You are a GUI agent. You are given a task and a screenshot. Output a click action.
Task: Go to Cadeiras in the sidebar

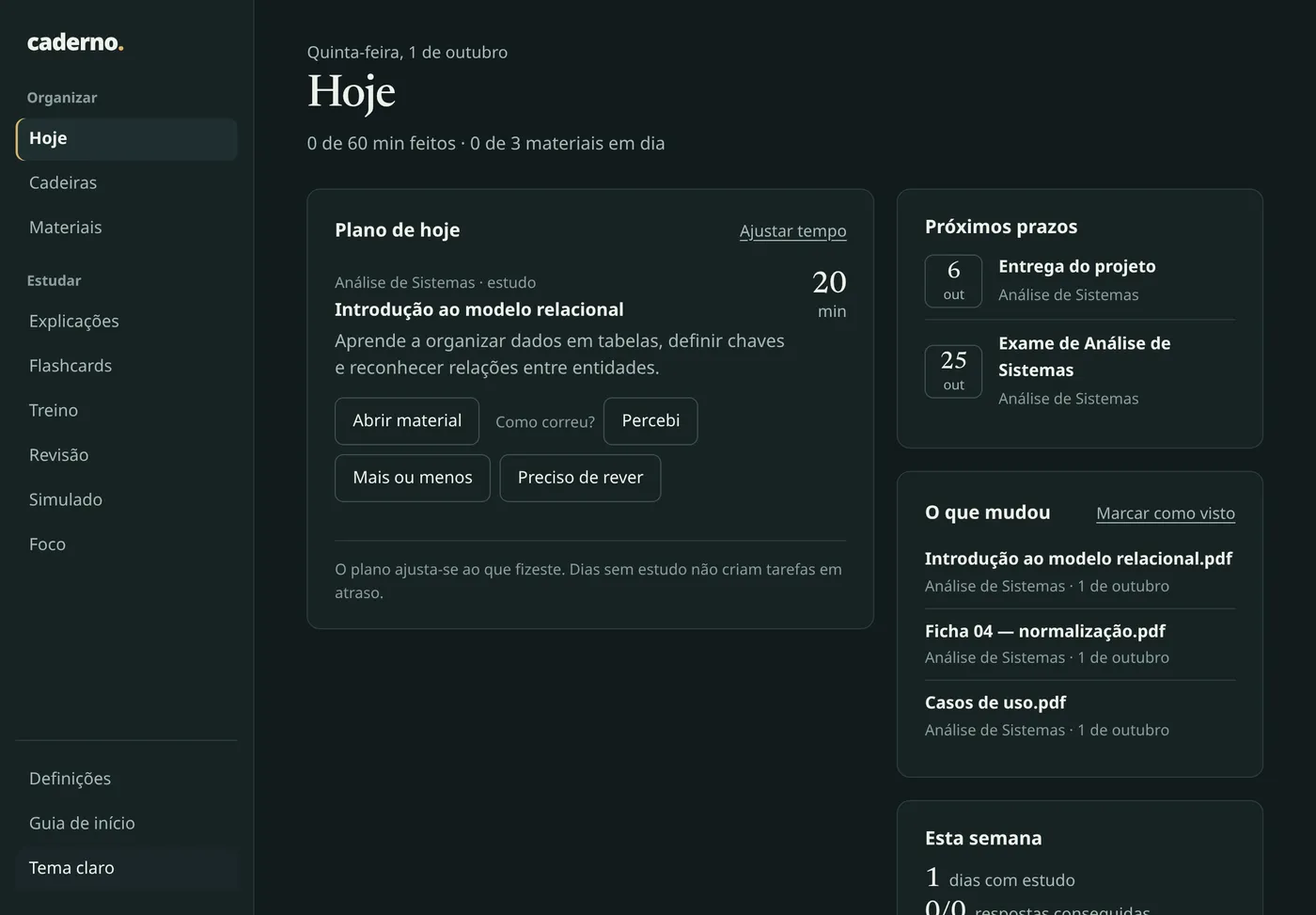point(126,183)
